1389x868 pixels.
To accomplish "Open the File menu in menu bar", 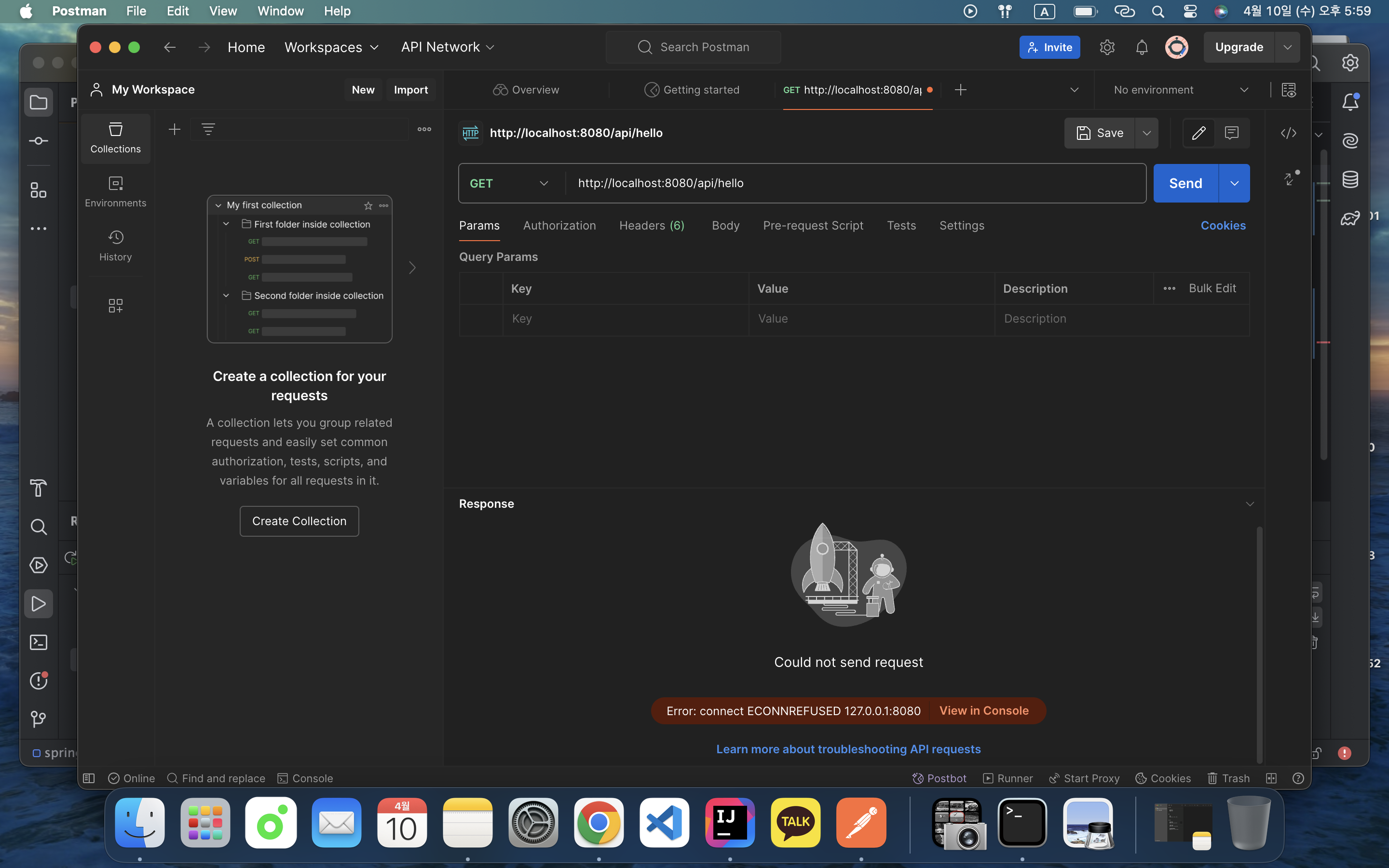I will click(136, 11).
